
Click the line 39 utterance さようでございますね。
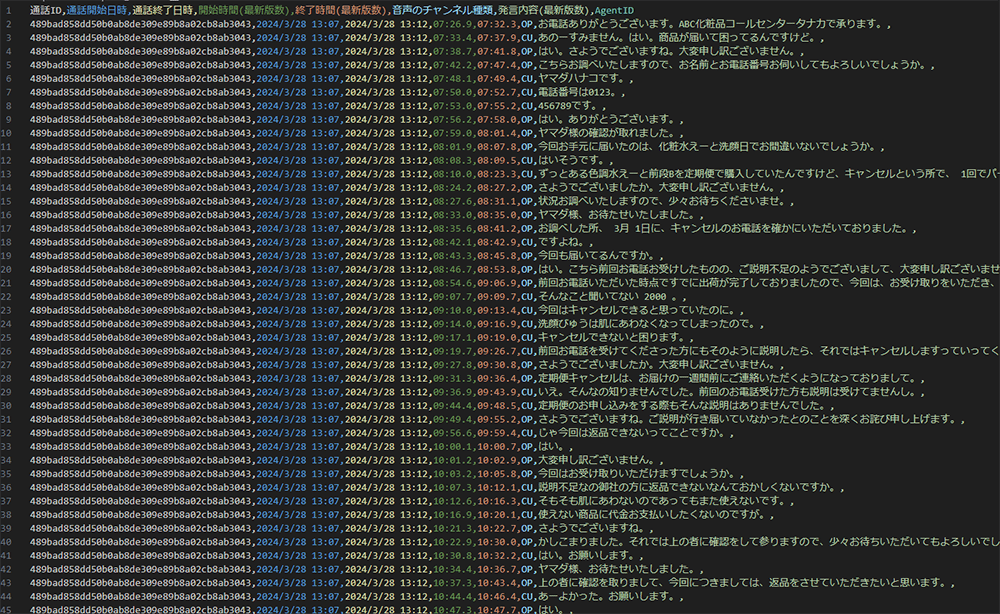click(x=591, y=529)
